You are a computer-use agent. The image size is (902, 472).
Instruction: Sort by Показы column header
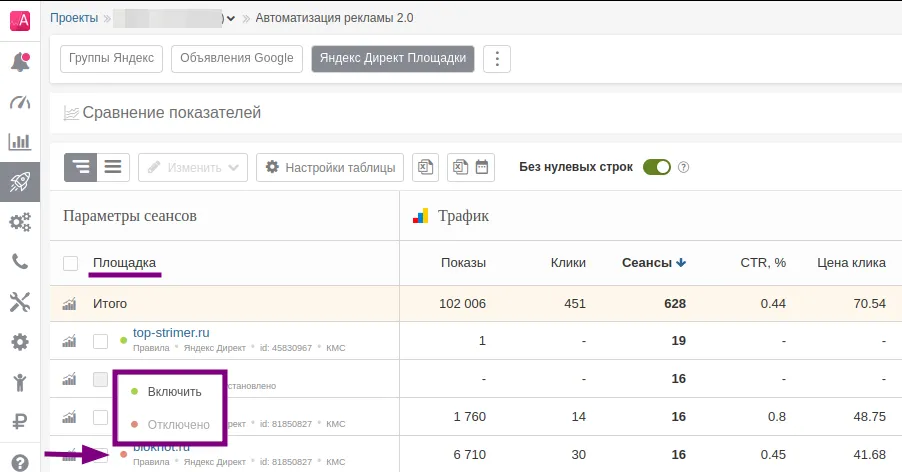coord(464,263)
